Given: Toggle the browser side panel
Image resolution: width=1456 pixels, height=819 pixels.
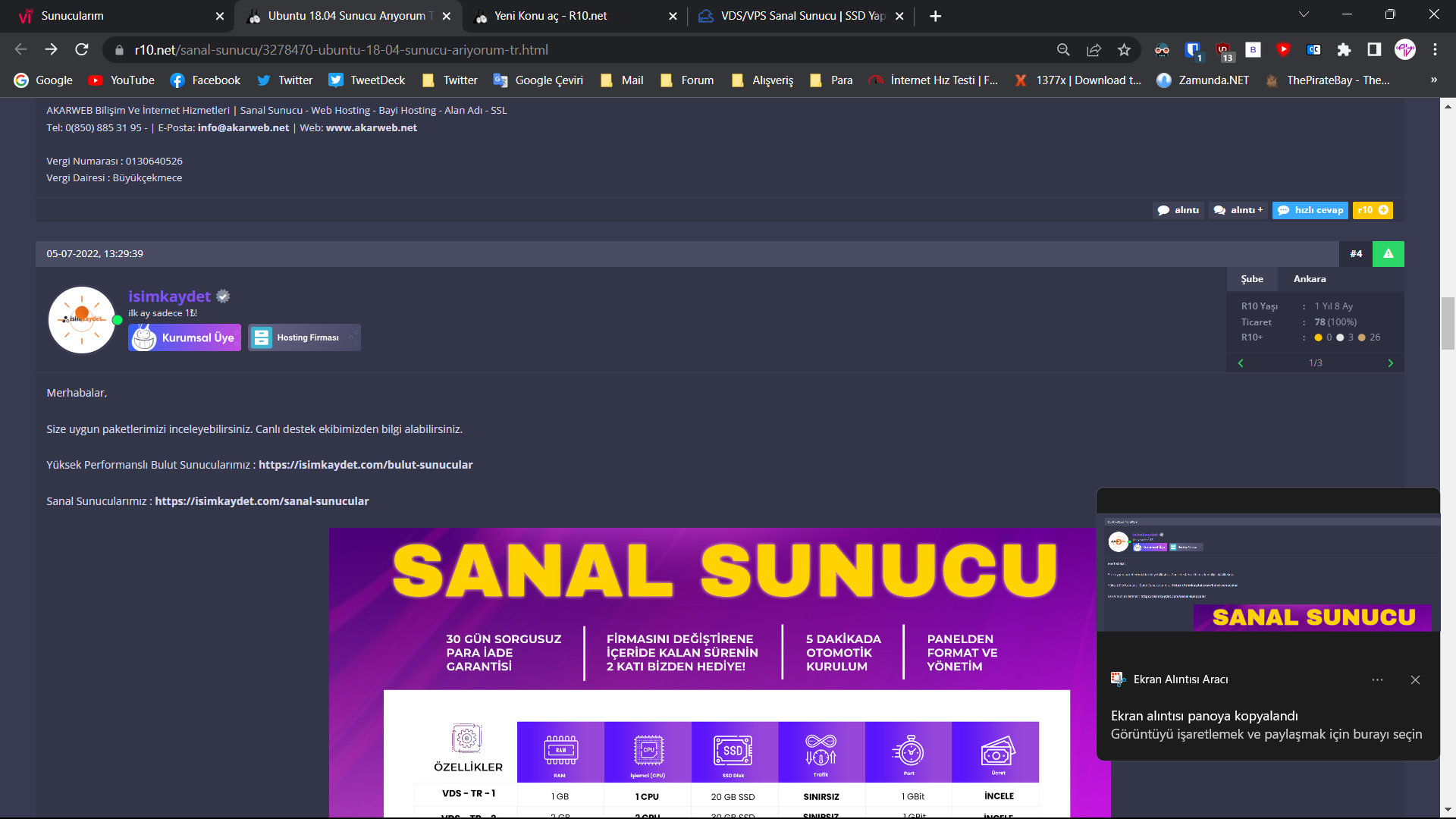Looking at the screenshot, I should point(1374,49).
